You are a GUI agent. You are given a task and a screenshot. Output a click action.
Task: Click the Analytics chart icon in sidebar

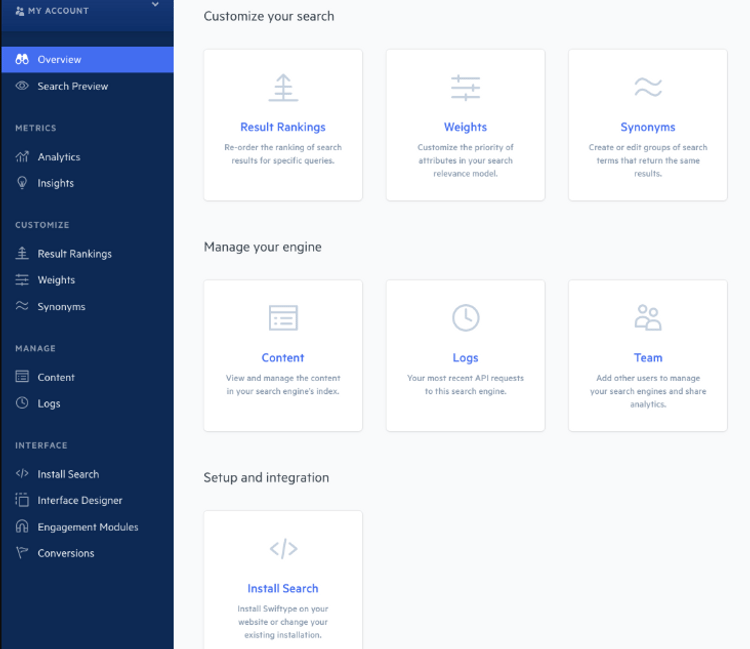point(22,156)
